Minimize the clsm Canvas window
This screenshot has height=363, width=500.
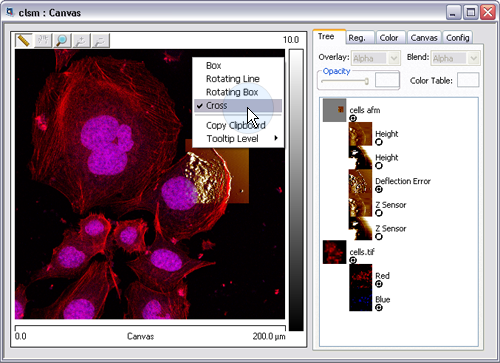point(453,13)
